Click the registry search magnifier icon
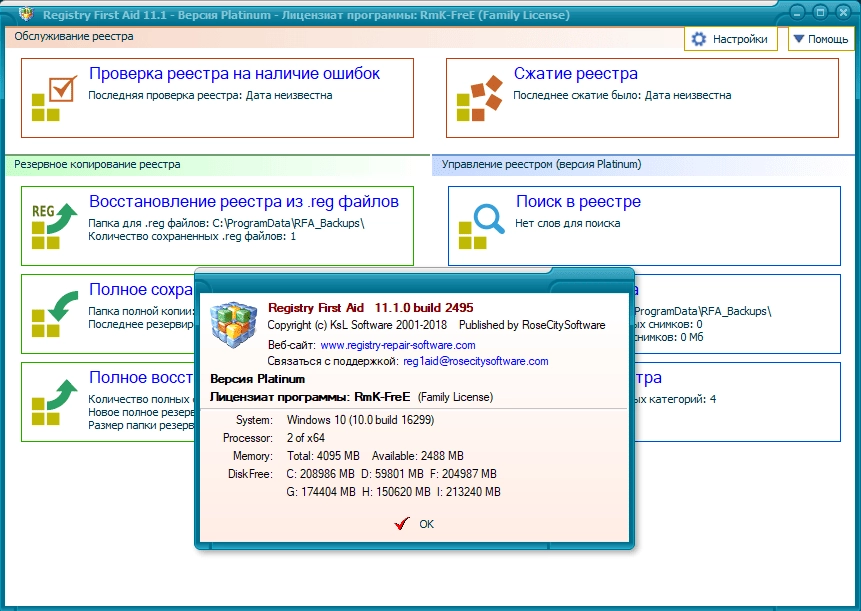861x611 pixels. pyautogui.click(x=482, y=226)
